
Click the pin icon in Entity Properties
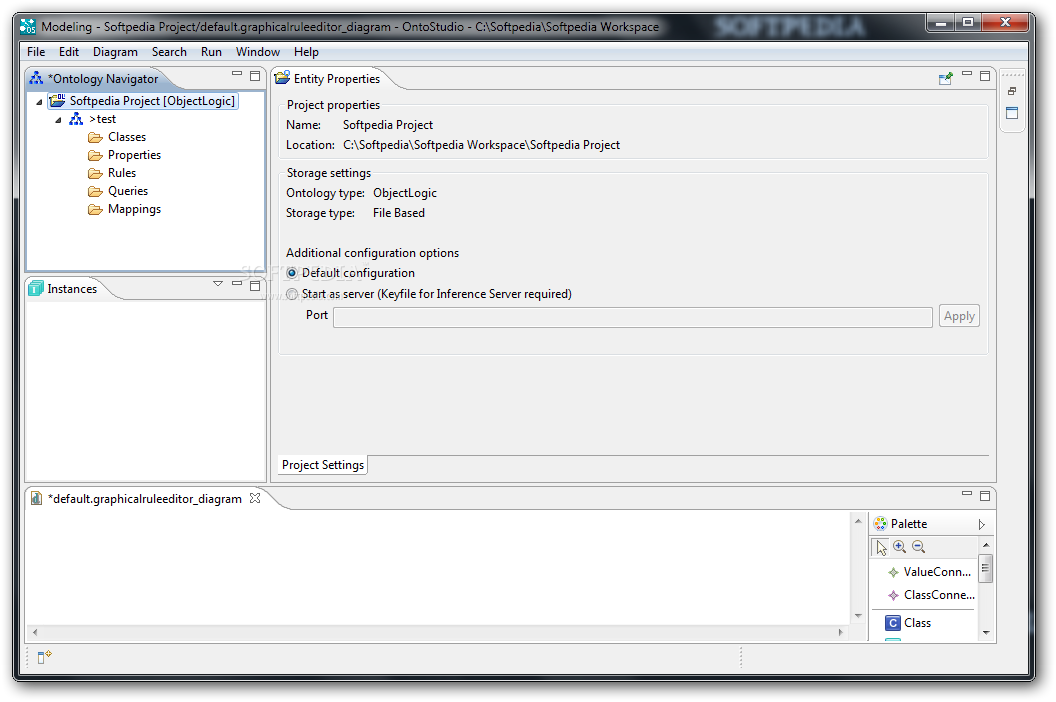(x=946, y=78)
